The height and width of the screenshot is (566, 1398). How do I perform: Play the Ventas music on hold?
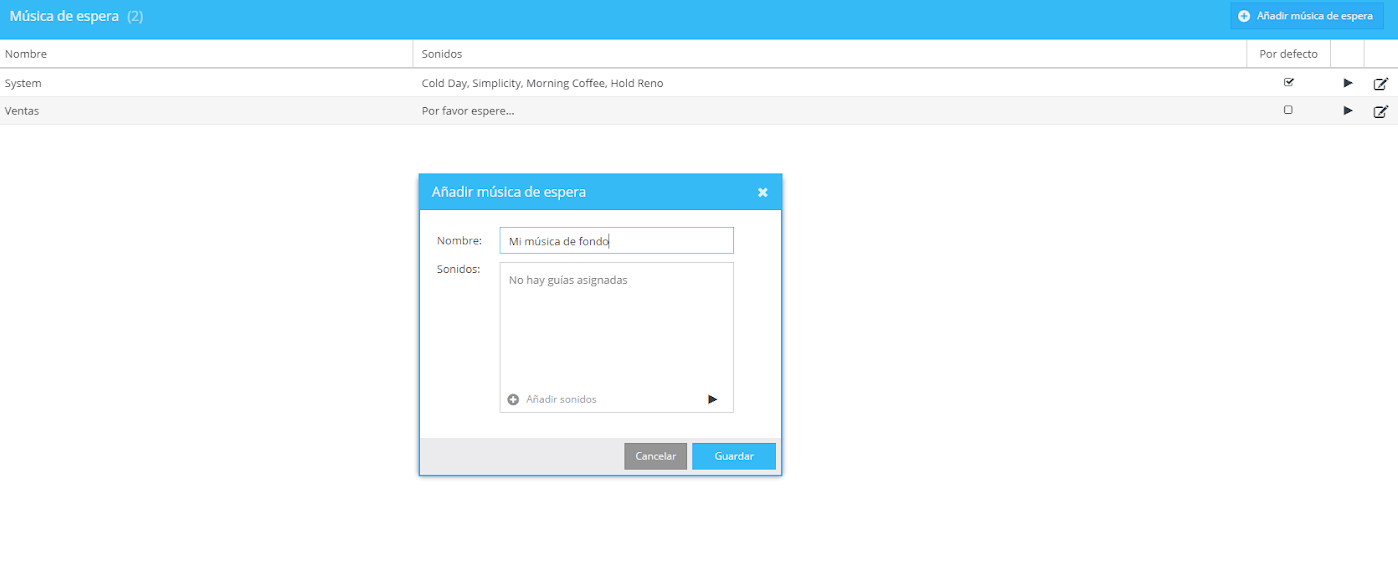pos(1347,111)
